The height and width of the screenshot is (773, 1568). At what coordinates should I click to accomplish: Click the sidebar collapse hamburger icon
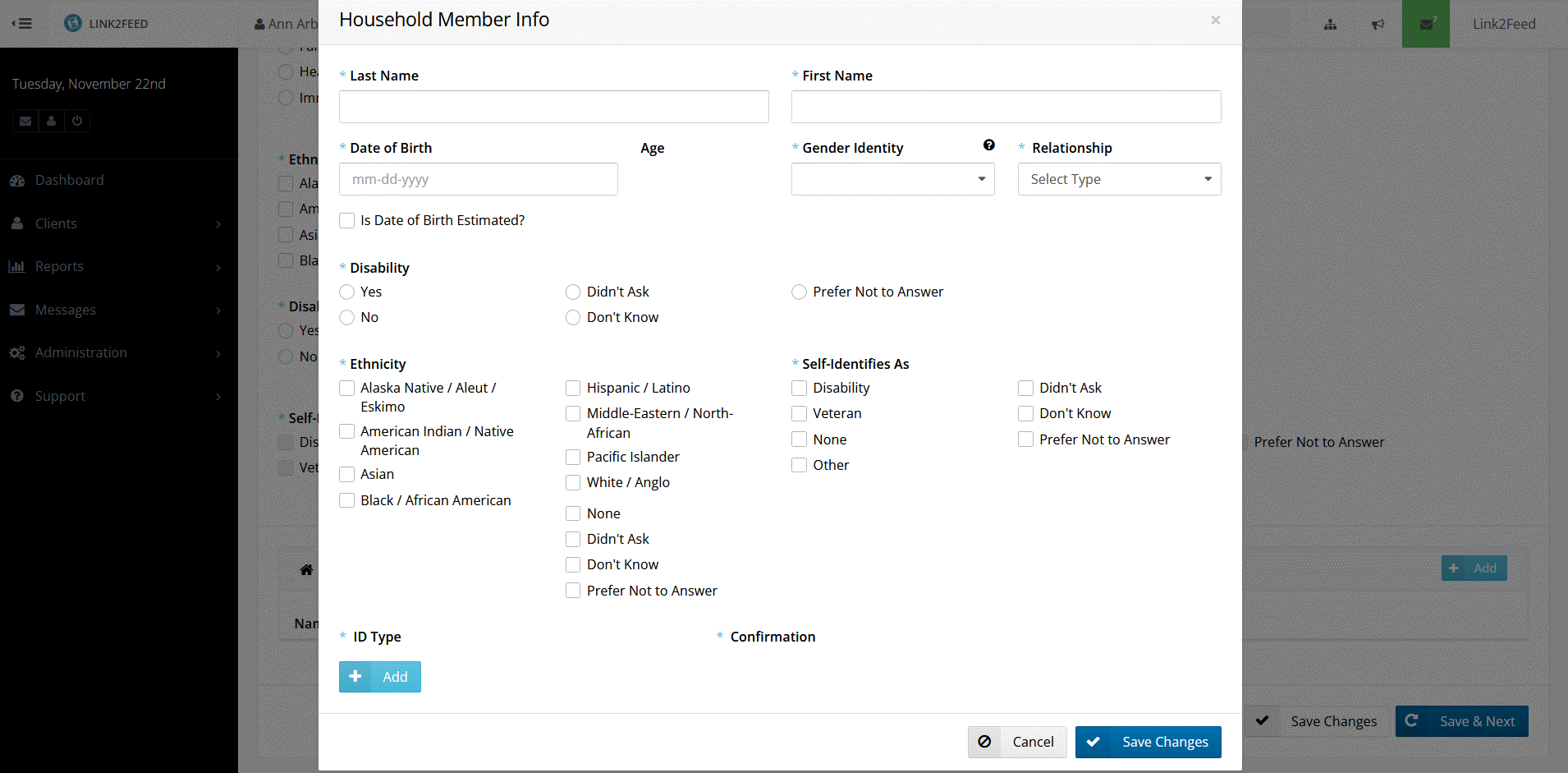pyautogui.click(x=22, y=23)
